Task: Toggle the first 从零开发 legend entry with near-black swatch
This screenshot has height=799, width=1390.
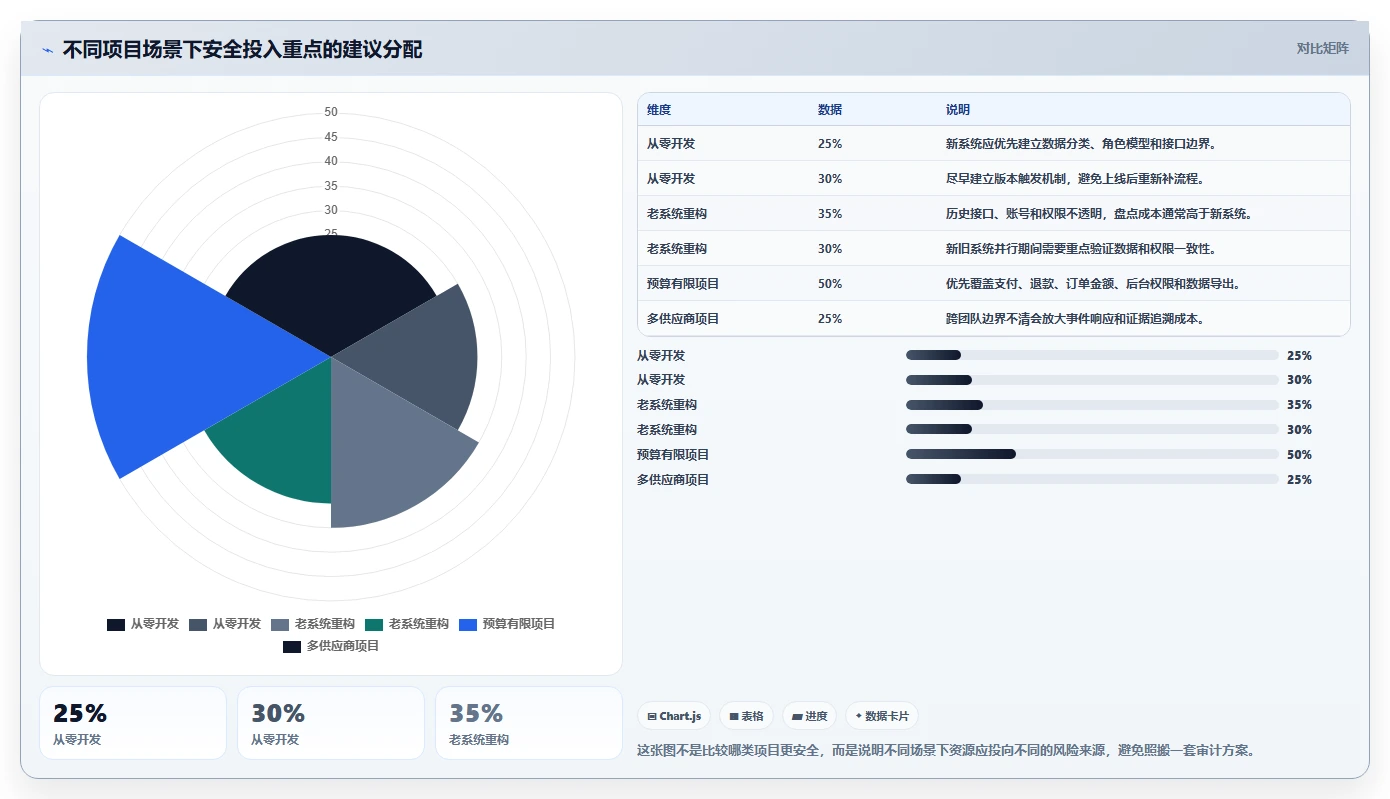Action: pos(143,624)
